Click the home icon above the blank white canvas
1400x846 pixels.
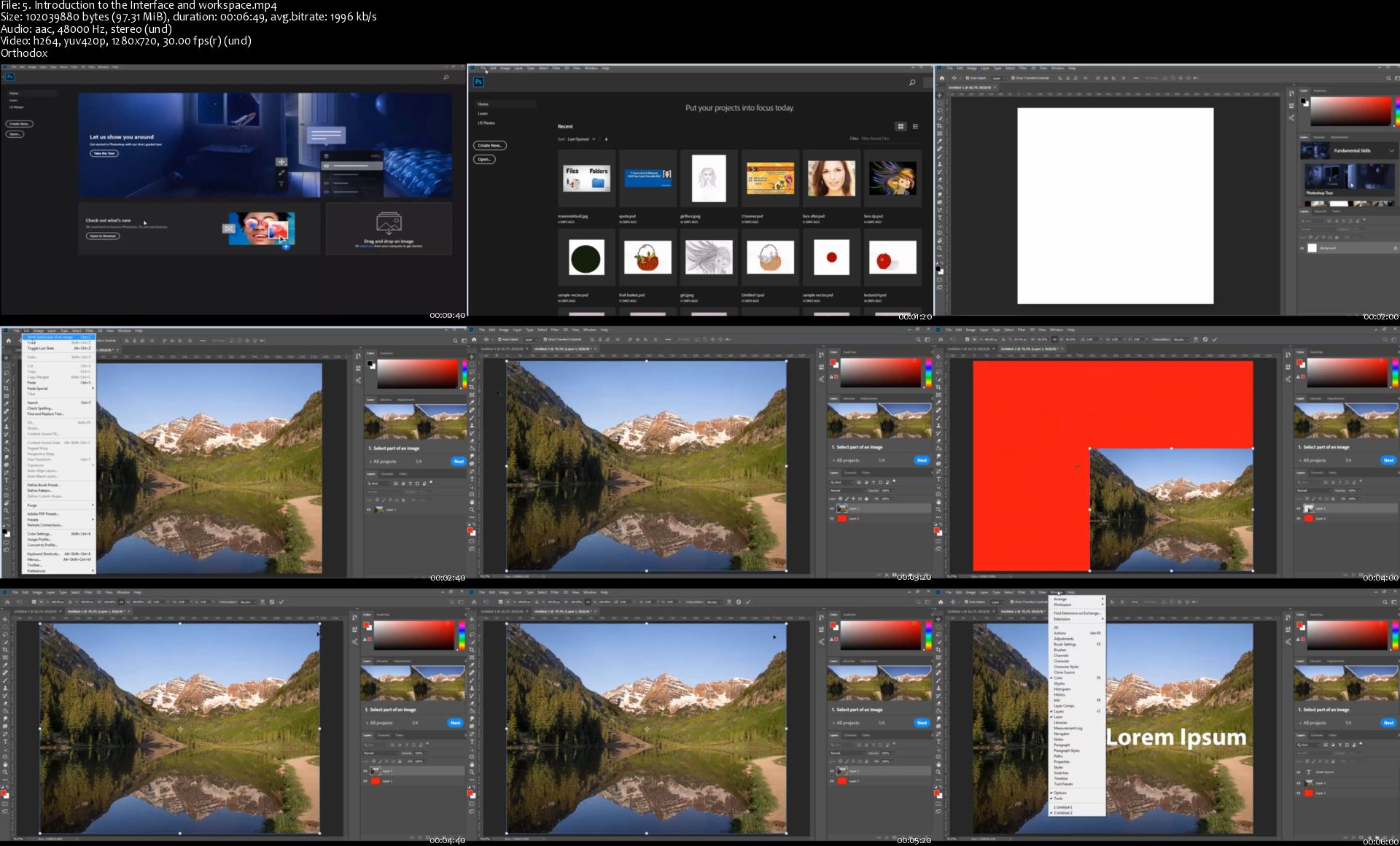click(x=941, y=78)
